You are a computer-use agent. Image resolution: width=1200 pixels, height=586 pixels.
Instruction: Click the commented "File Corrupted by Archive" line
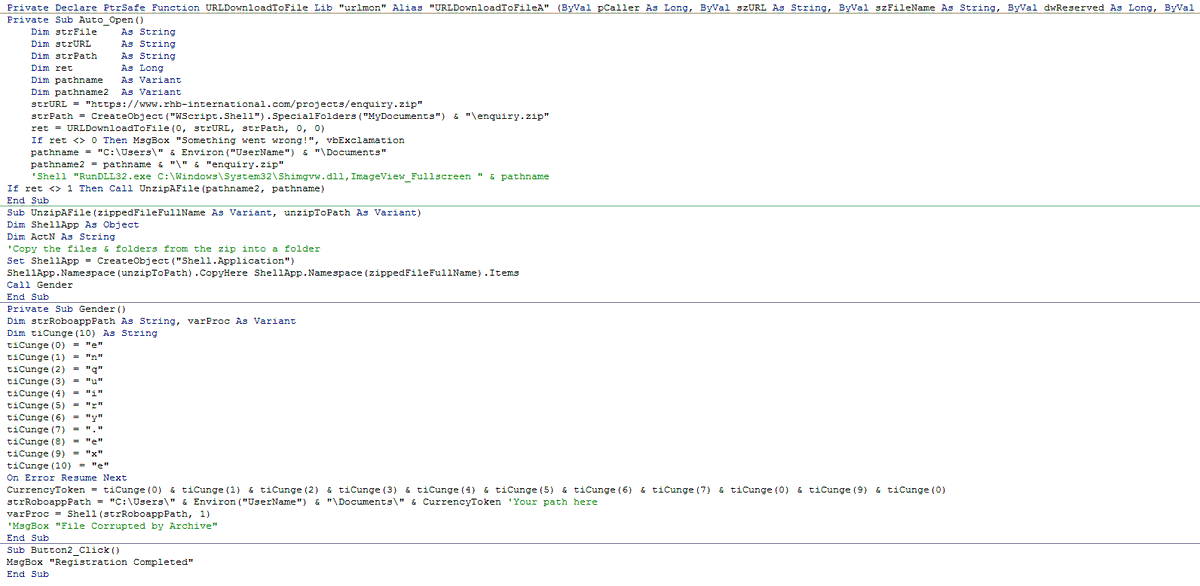[112, 525]
